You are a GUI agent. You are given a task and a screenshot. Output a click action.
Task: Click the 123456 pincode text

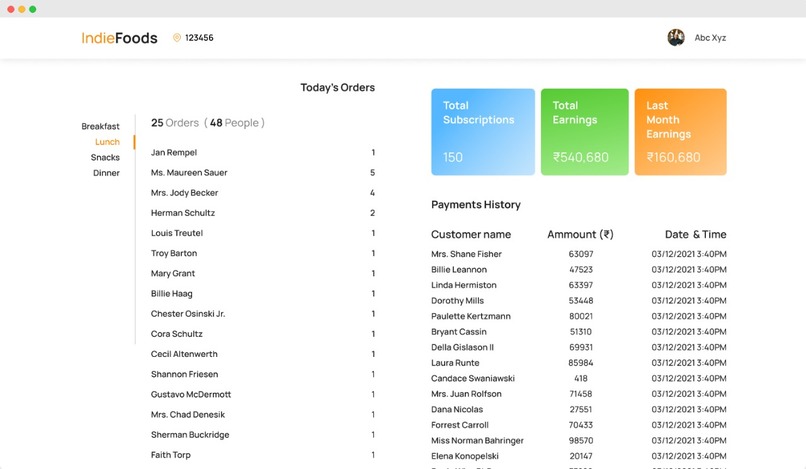point(199,38)
